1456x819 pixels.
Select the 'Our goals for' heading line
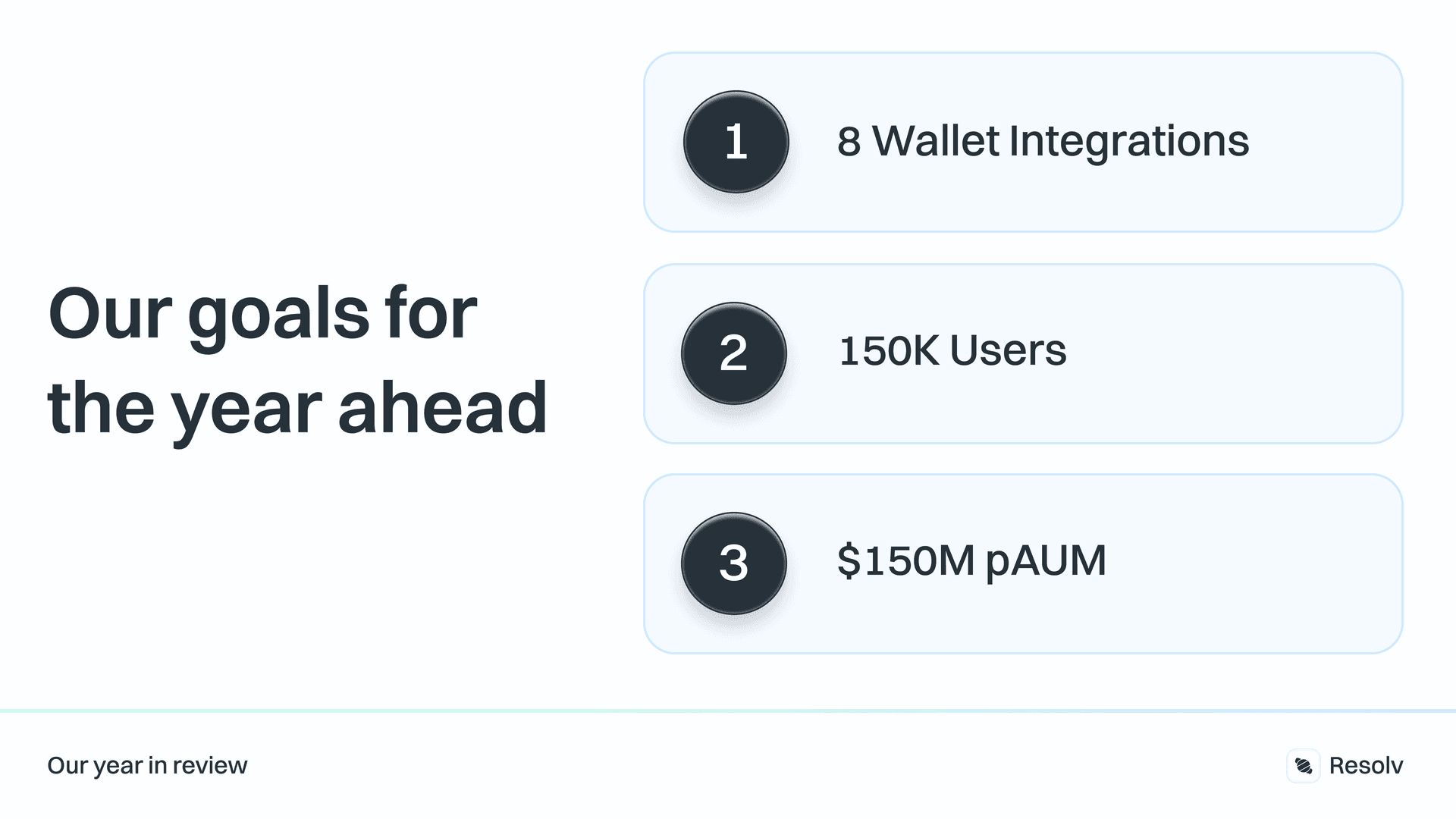262,313
